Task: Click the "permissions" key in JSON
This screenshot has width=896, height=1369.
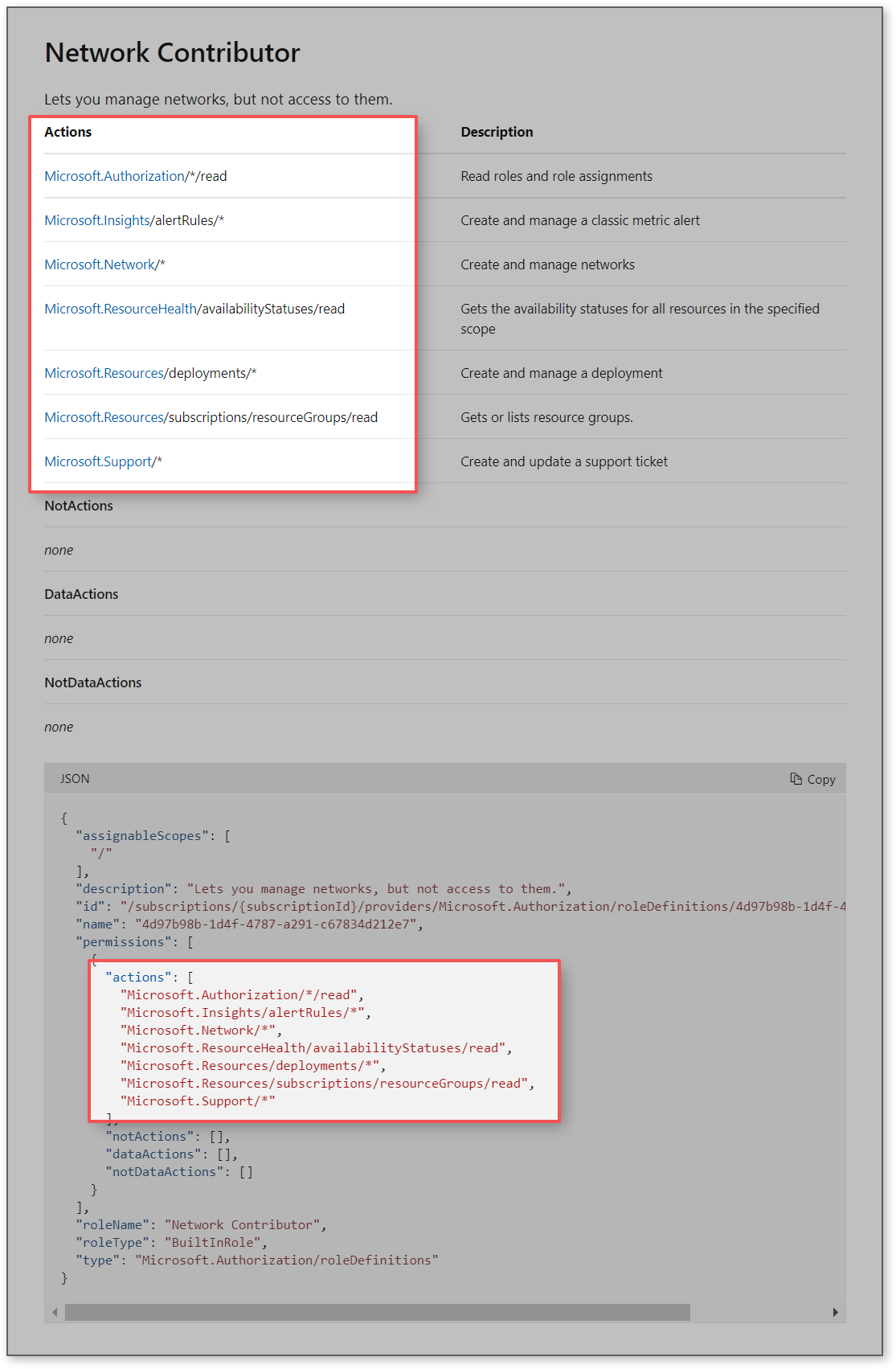Action: coord(123,942)
